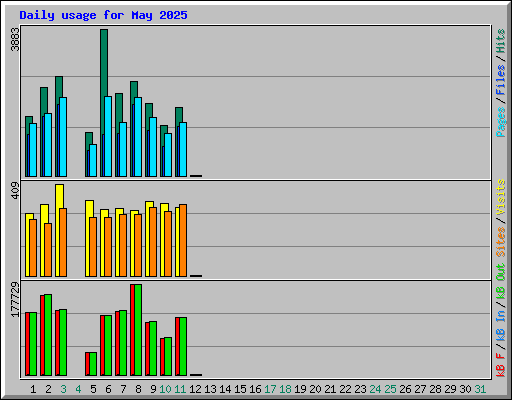The image size is (512, 400).
Task: Click the 177729 kB axis value
Action: [15, 299]
